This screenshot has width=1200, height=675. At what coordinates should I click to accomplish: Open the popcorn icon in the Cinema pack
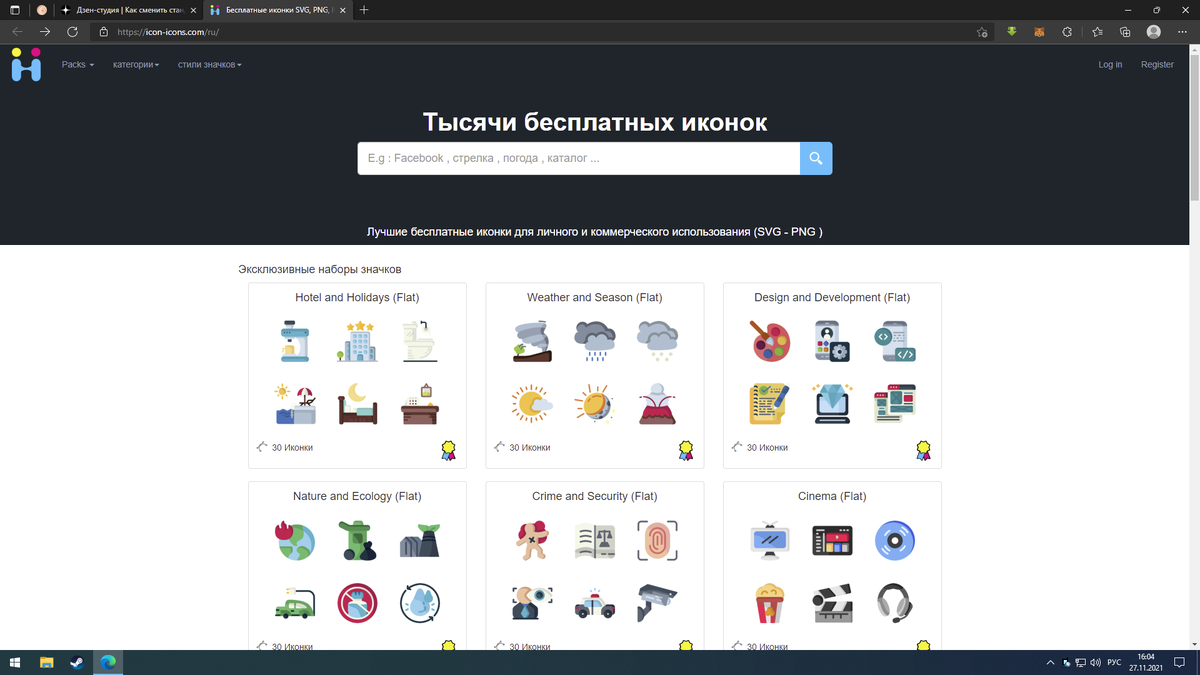pos(768,602)
